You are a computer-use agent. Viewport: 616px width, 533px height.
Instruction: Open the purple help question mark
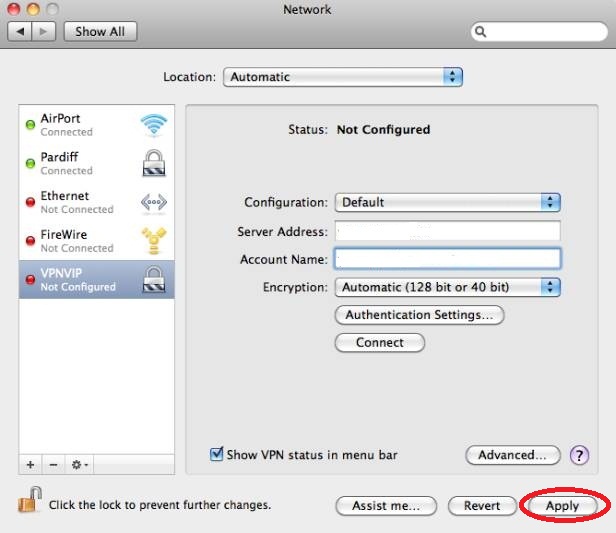pyautogui.click(x=579, y=455)
